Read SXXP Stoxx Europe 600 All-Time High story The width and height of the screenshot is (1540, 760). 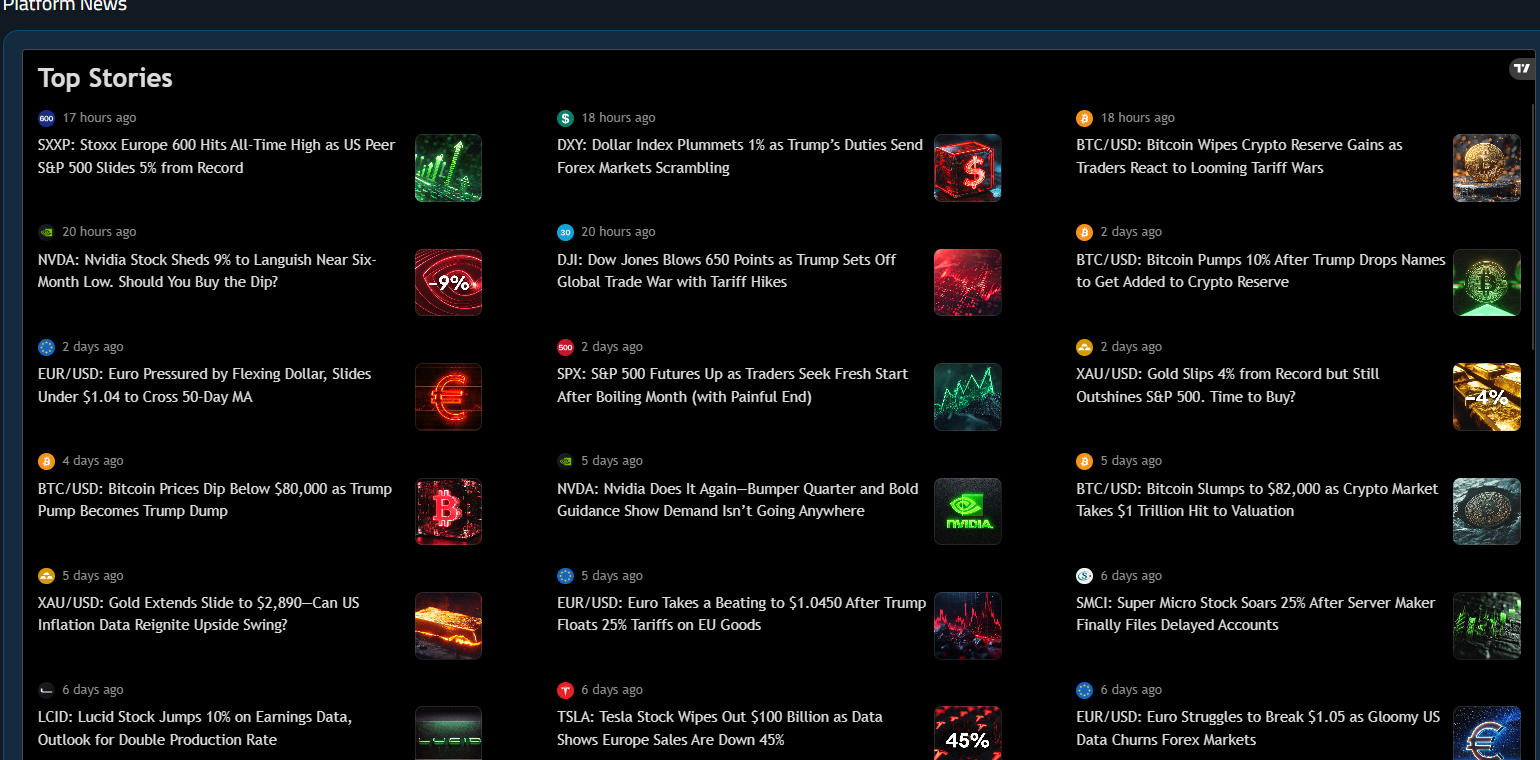217,156
